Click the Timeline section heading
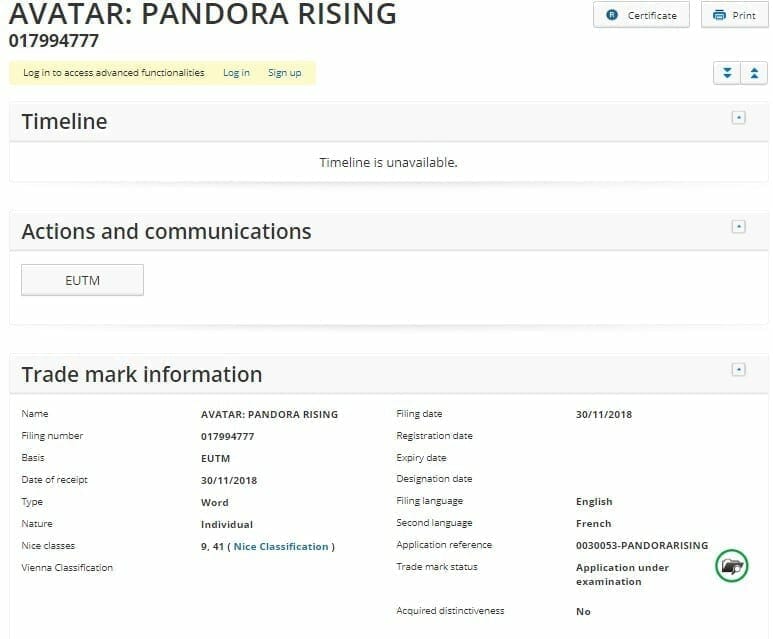This screenshot has height=639, width=773. click(64, 122)
